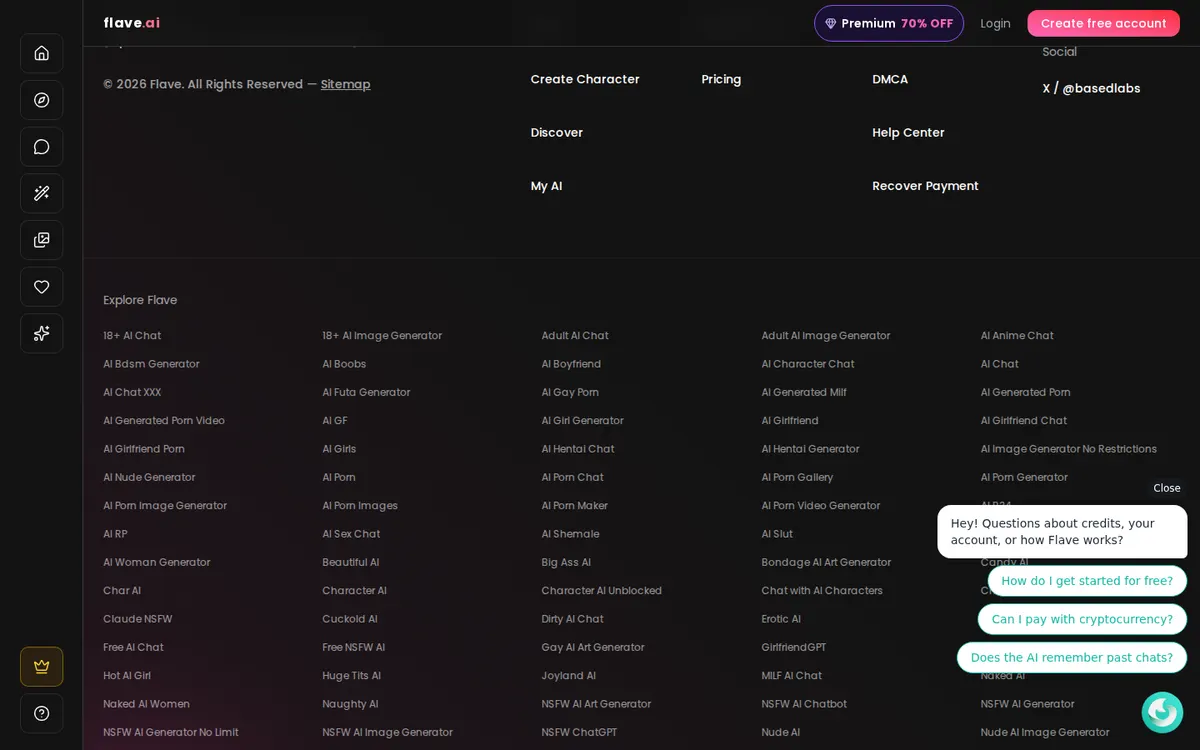The image size is (1200, 750).
Task: Open the Bondage AI Art Generator link
Action: 826,562
